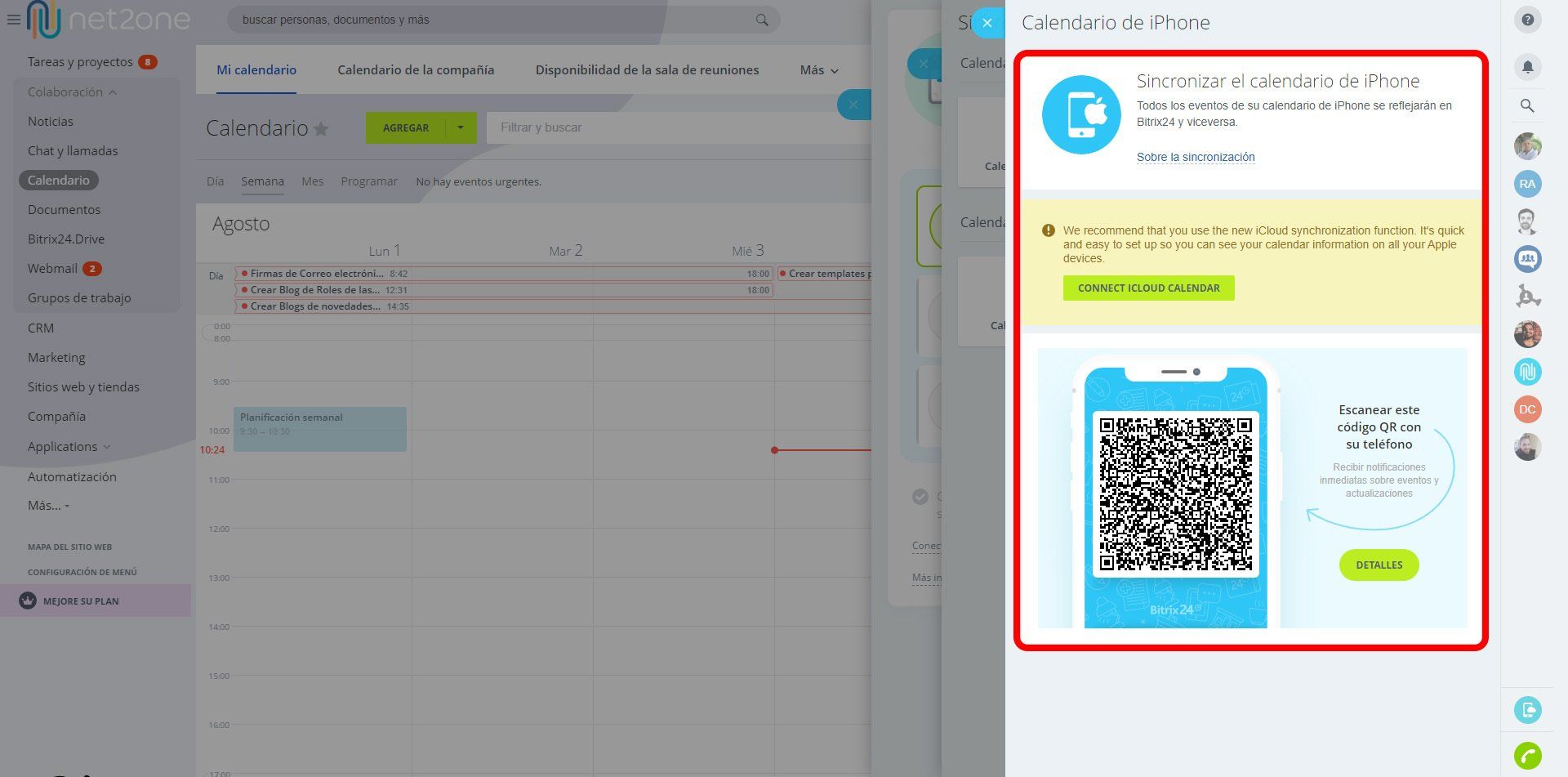
Task: Open the DC user avatar
Action: point(1527,409)
